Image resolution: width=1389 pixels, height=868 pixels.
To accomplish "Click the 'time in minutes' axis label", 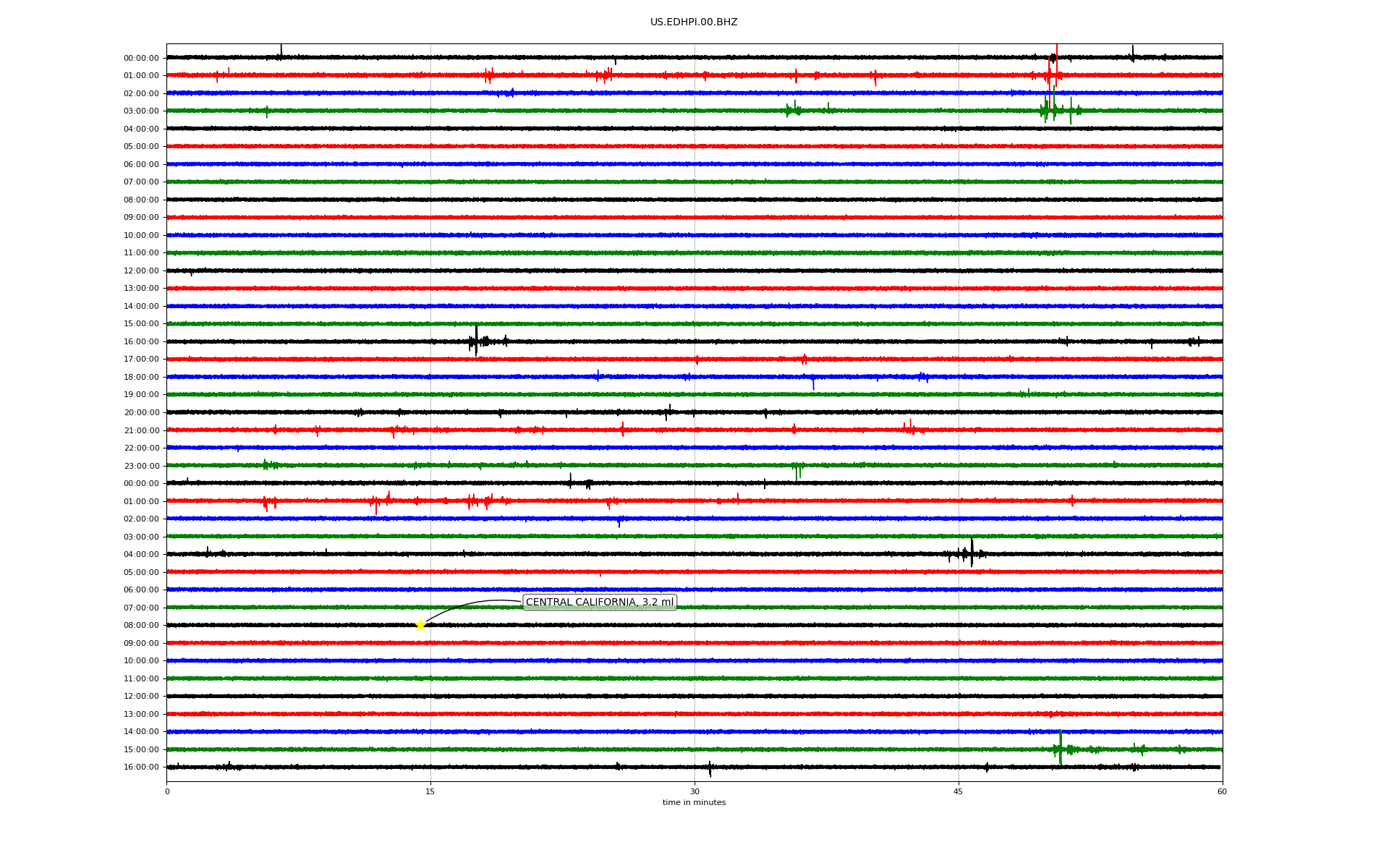I will [x=693, y=802].
